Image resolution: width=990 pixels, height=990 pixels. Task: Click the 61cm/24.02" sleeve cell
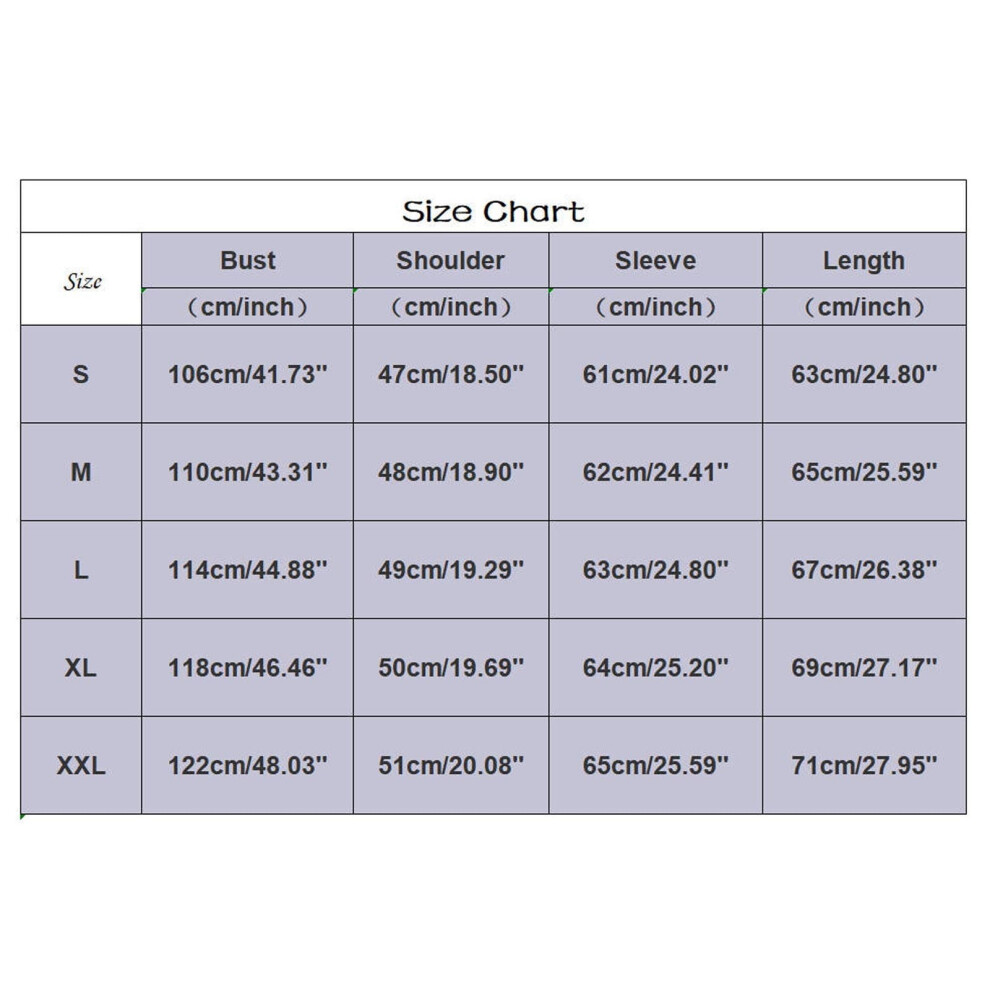coord(655,374)
